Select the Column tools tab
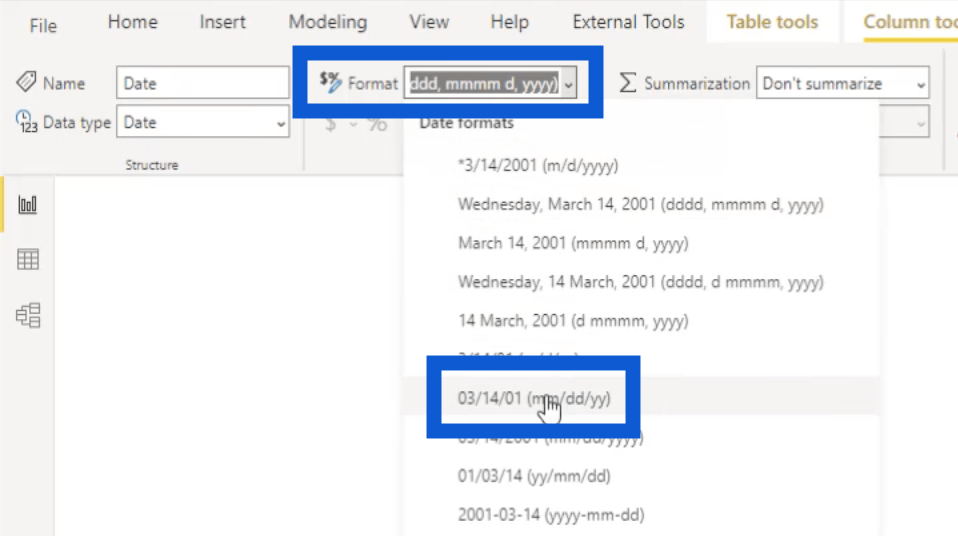This screenshot has height=536, width=958. click(910, 22)
